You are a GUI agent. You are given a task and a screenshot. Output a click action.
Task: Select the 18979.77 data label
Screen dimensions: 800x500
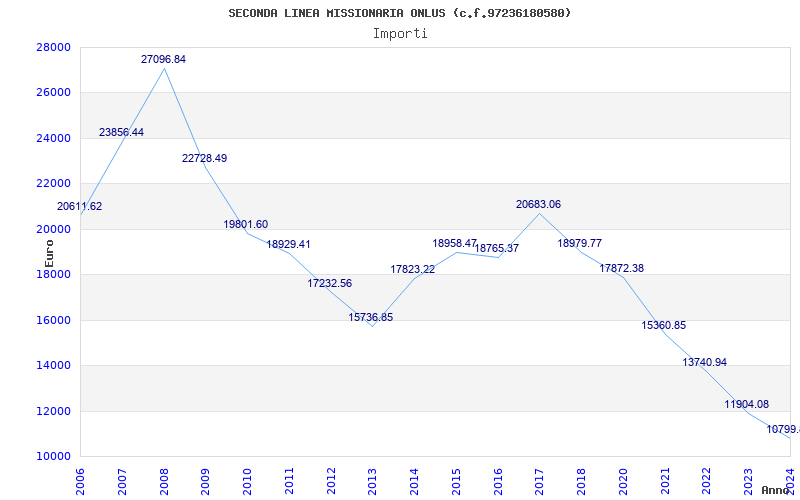[580, 243]
